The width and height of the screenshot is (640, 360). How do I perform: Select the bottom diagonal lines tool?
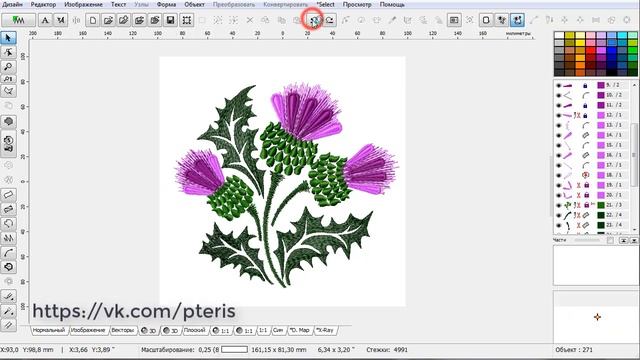click(x=9, y=325)
